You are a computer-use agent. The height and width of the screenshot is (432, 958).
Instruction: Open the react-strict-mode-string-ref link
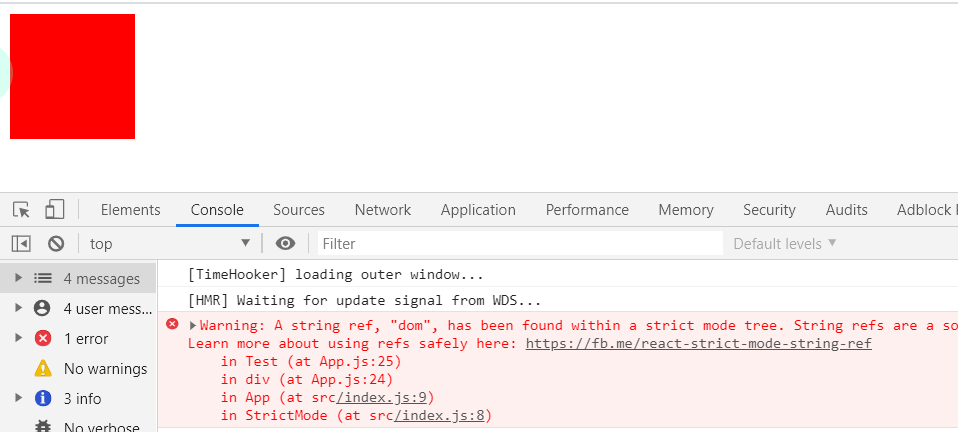(698, 343)
